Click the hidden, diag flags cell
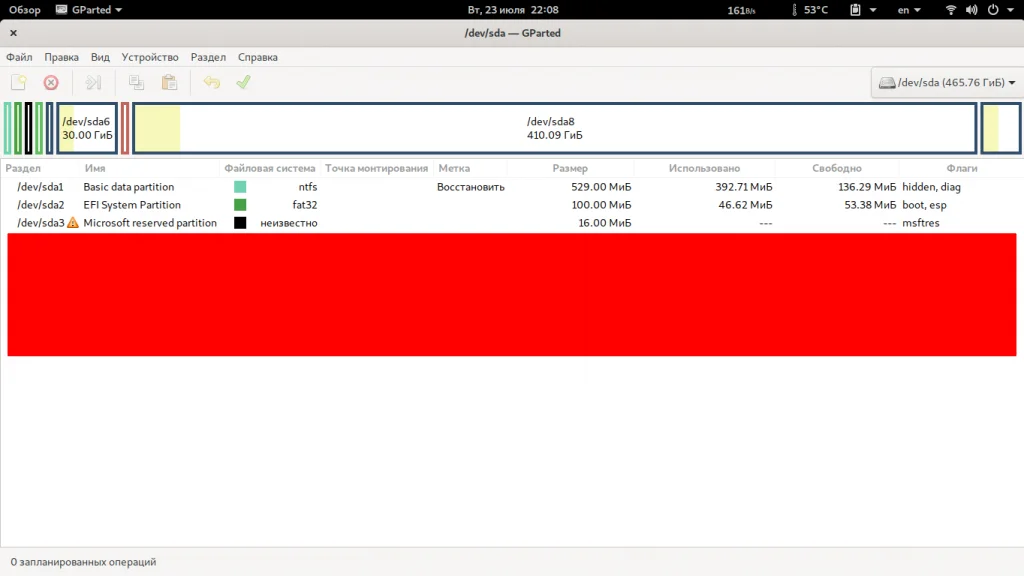Viewport: 1024px width, 576px height. [931, 187]
